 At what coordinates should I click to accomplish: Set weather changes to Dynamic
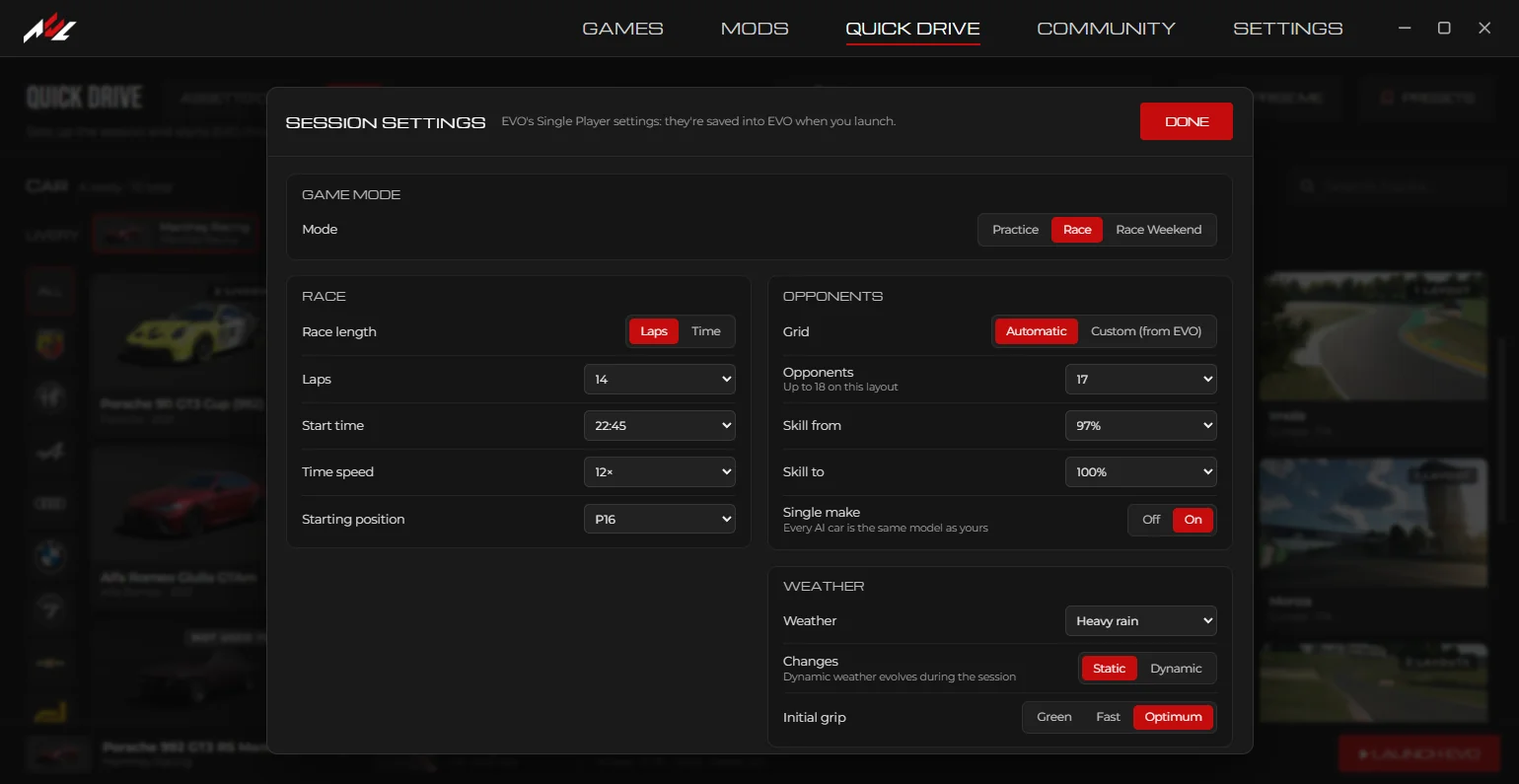point(1176,669)
